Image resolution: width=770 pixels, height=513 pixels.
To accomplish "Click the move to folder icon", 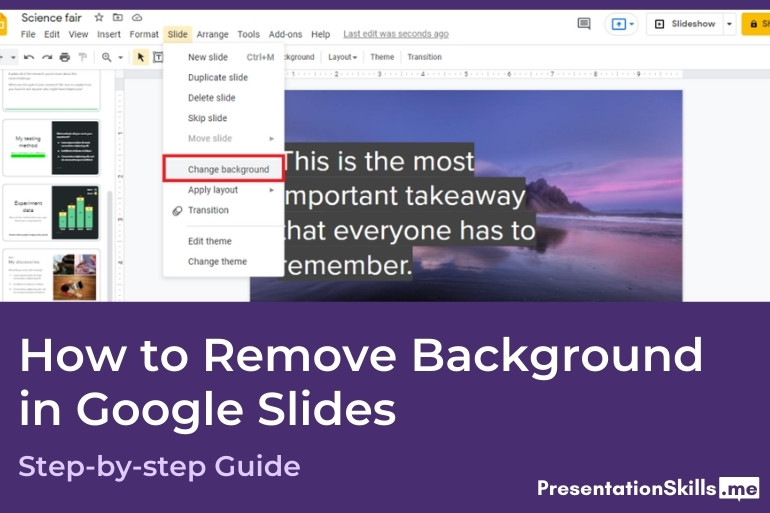I will [118, 18].
